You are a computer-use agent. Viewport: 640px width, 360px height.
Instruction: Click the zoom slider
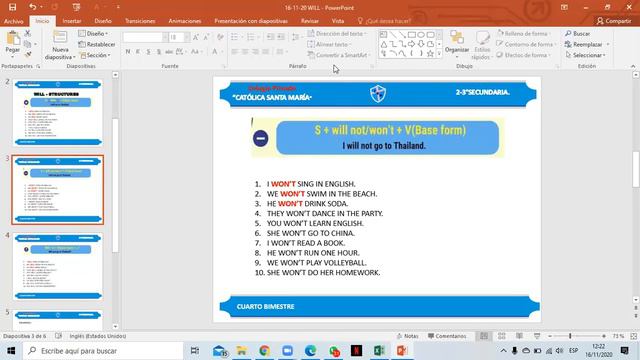pyautogui.click(x=577, y=336)
